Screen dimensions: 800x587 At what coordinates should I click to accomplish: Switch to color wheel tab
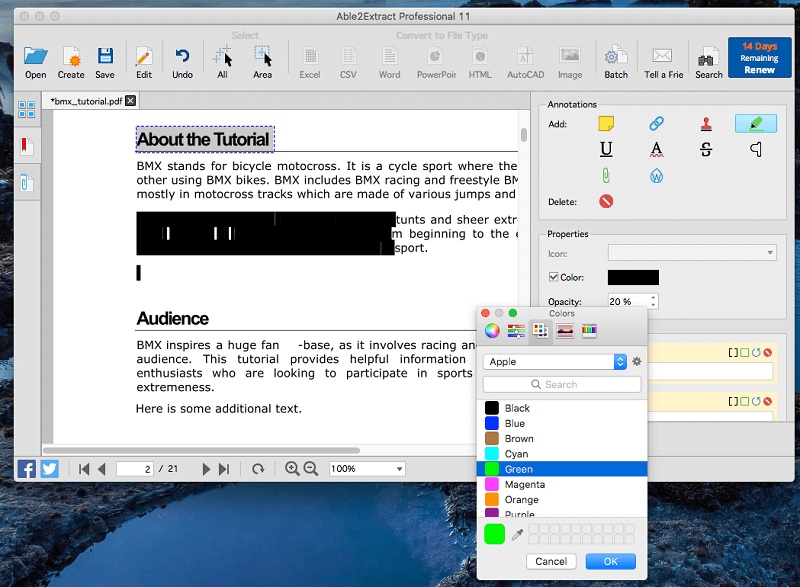tap(492, 330)
